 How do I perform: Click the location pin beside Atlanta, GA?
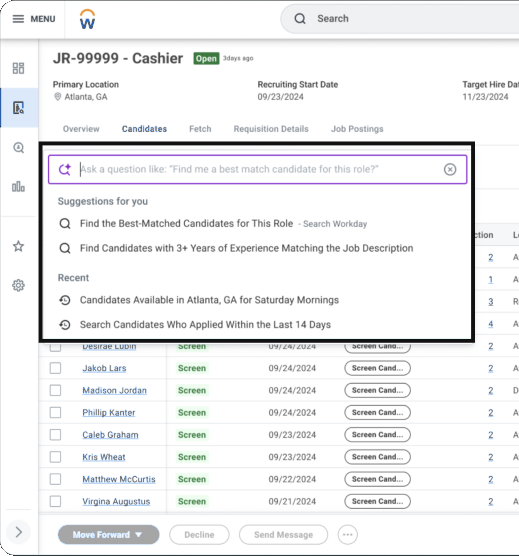coord(57,97)
